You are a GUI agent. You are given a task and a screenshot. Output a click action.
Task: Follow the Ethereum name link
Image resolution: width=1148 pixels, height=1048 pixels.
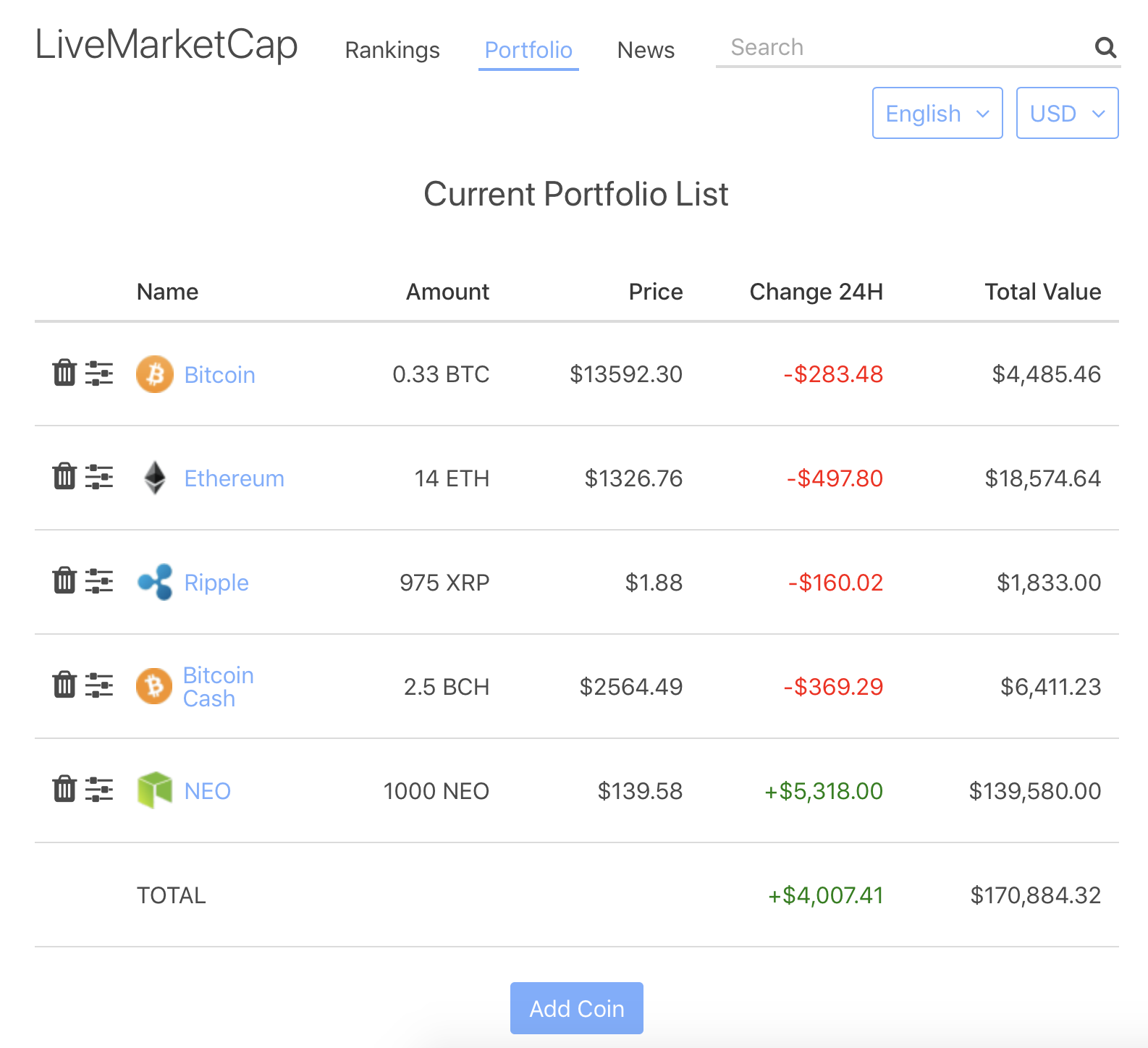tap(234, 478)
